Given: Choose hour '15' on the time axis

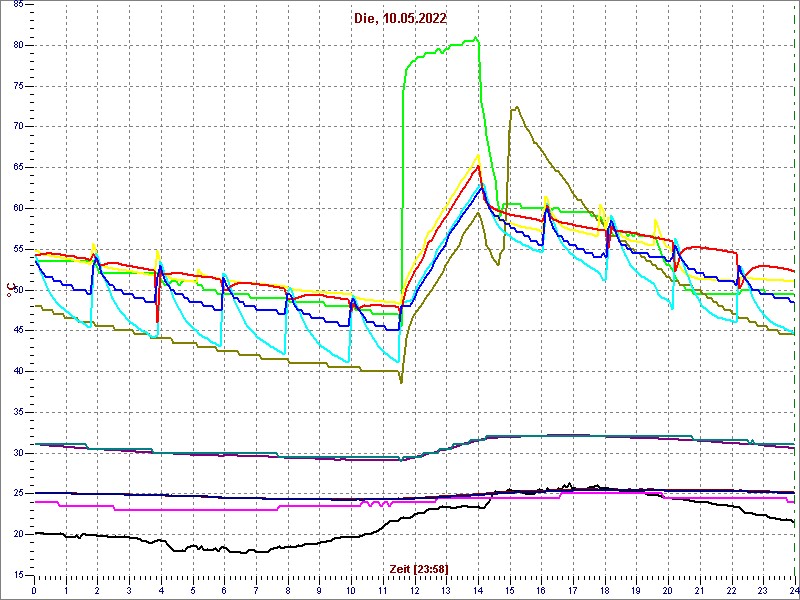Looking at the screenshot, I should [510, 591].
